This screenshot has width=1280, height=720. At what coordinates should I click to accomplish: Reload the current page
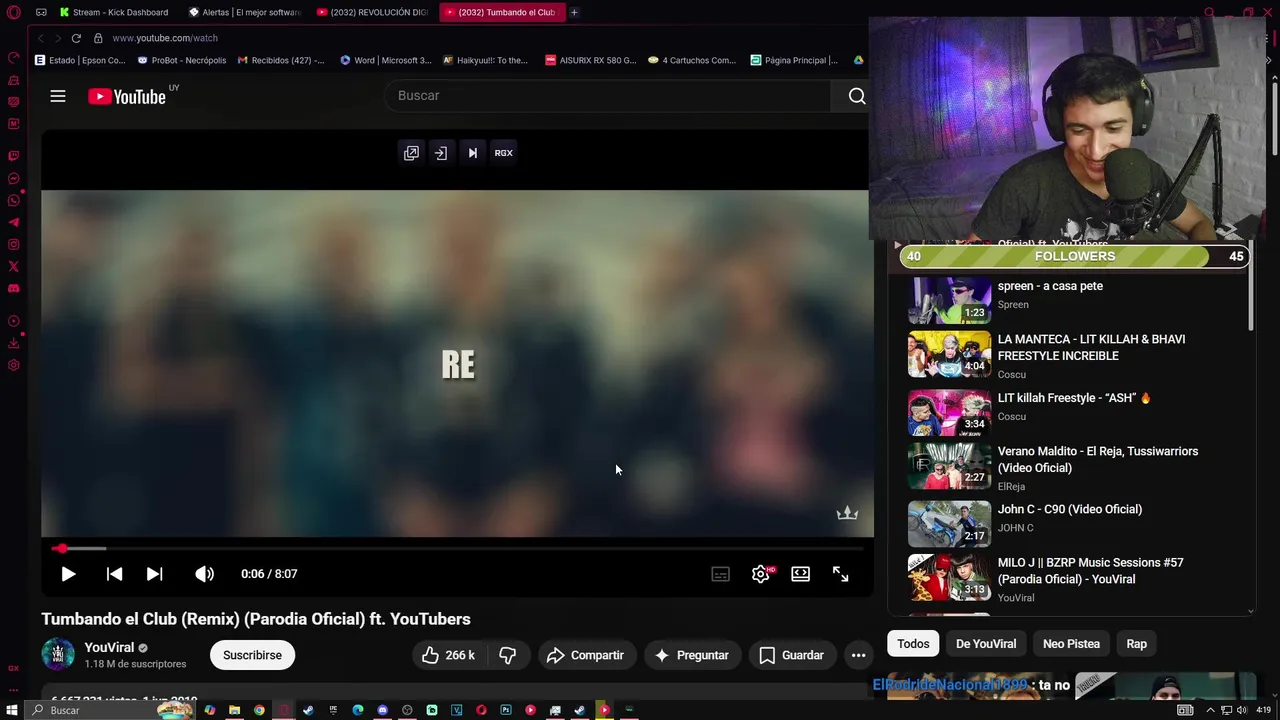click(76, 38)
